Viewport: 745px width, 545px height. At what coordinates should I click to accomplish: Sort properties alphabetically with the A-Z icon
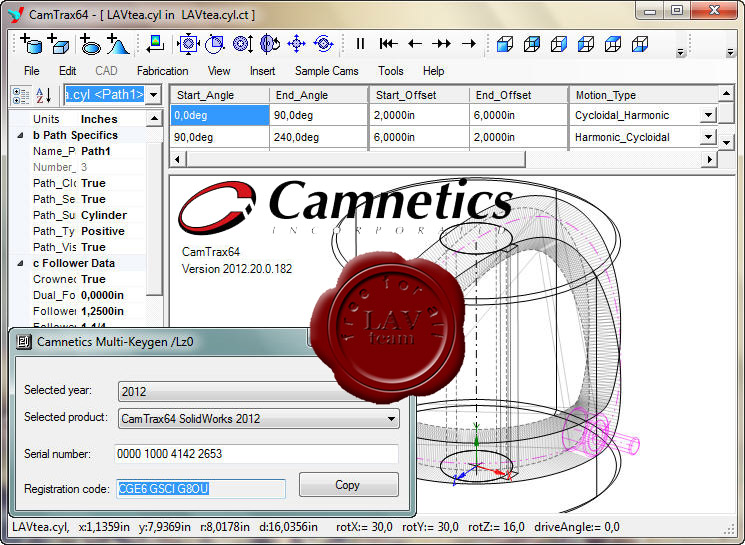(44, 96)
